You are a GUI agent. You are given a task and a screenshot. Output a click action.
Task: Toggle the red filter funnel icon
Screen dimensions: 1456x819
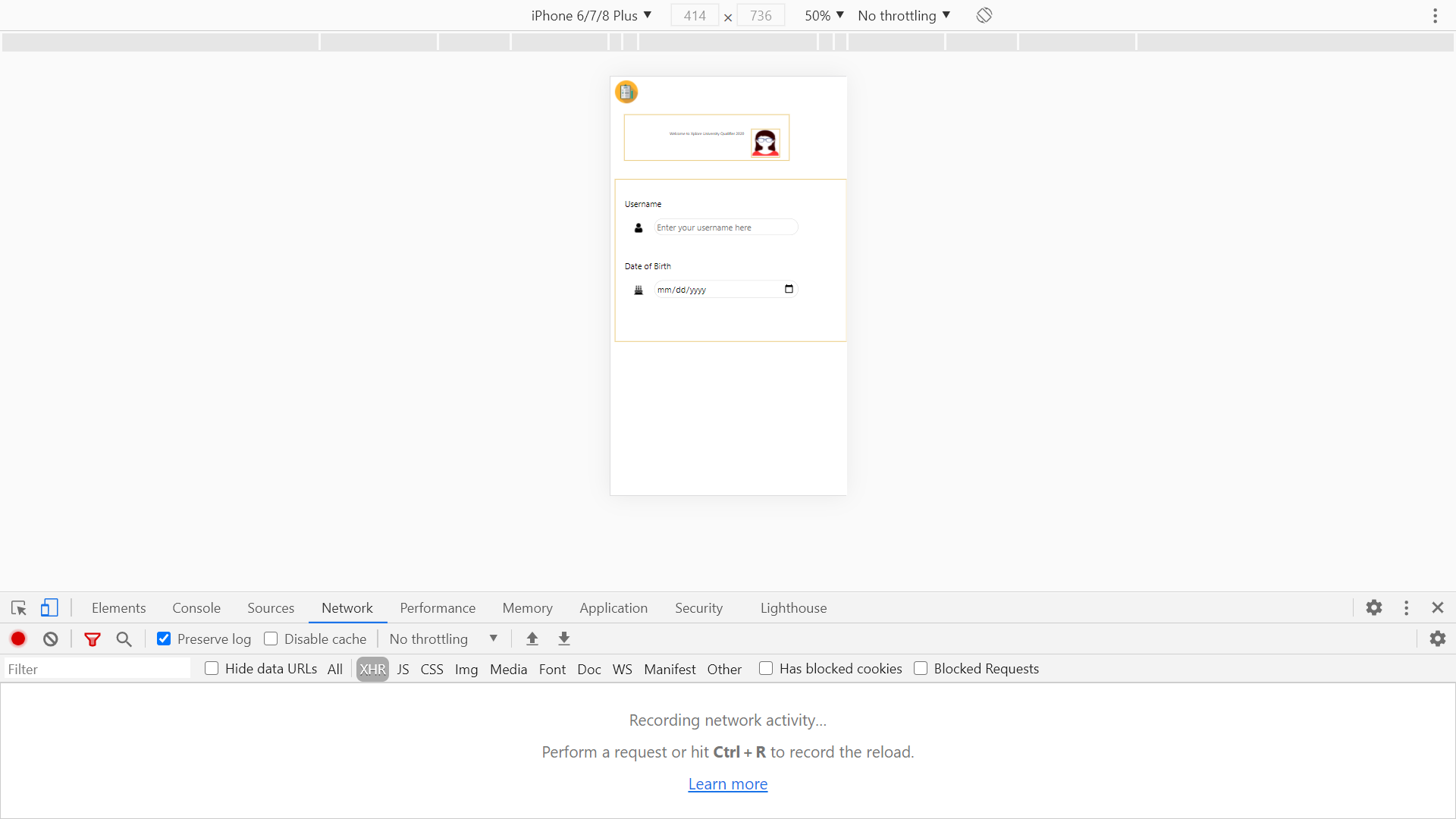93,639
